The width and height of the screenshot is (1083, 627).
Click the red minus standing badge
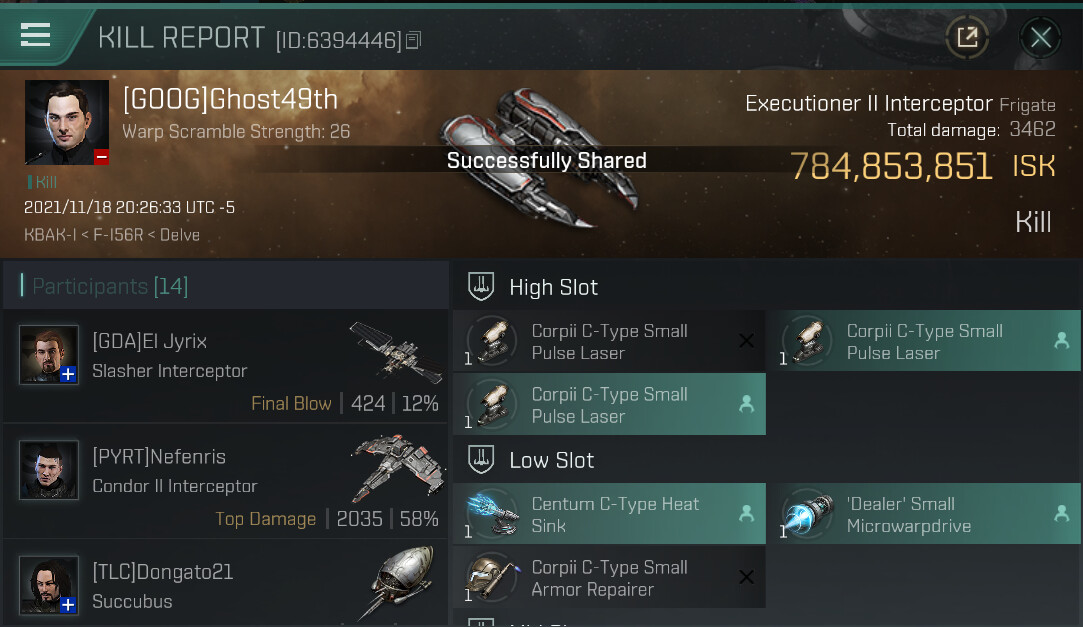click(101, 157)
